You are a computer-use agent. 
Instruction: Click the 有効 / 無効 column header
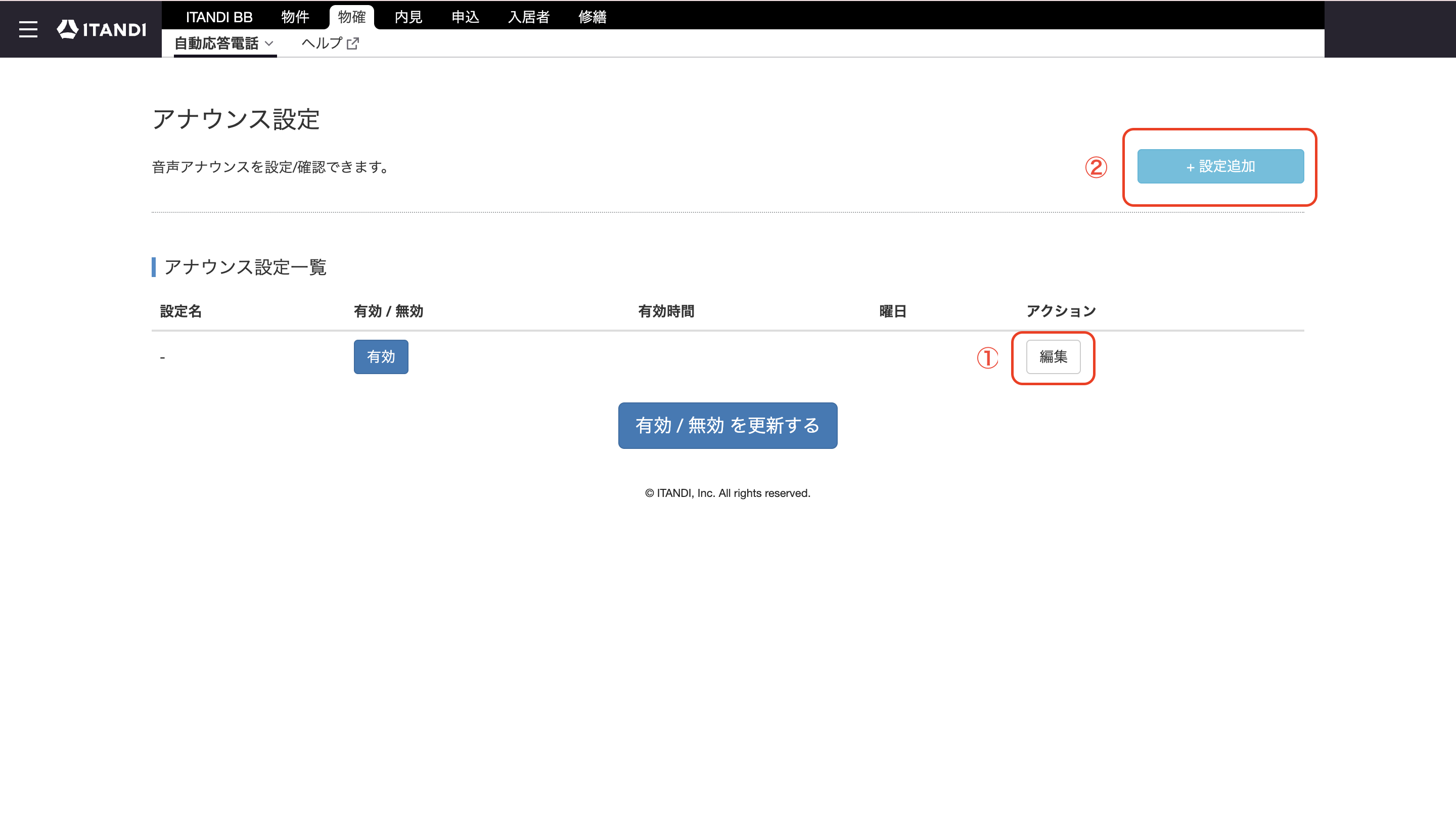pyautogui.click(x=388, y=311)
